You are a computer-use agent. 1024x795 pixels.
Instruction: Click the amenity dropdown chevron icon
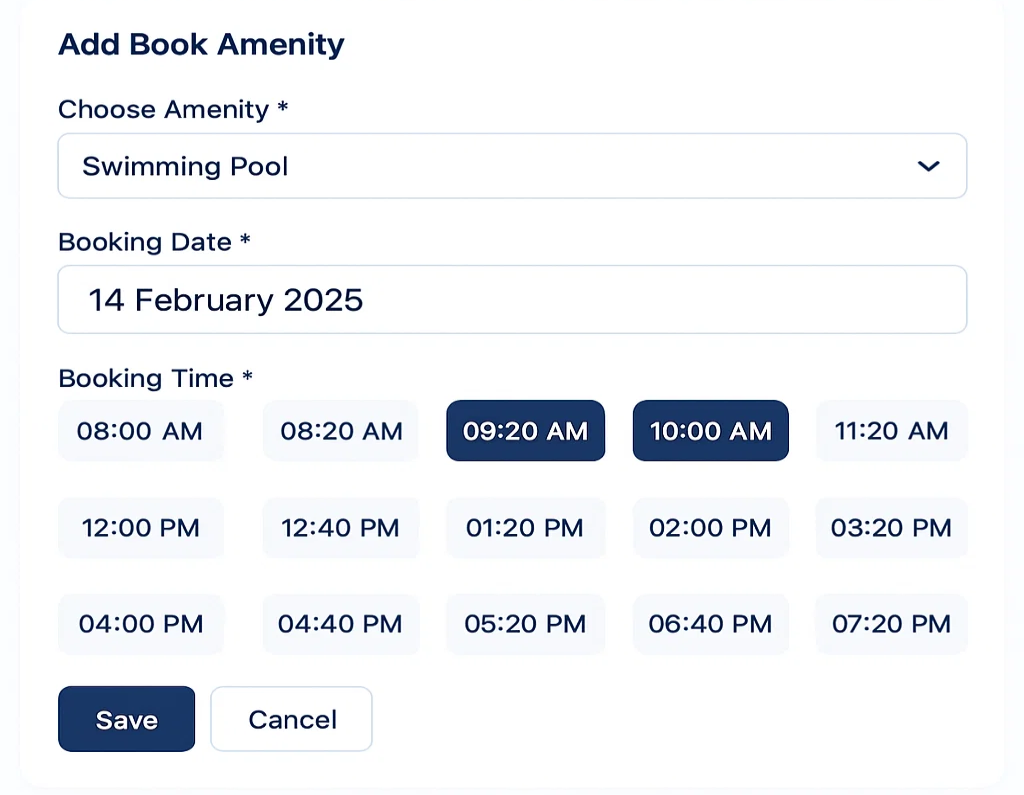pos(928,166)
